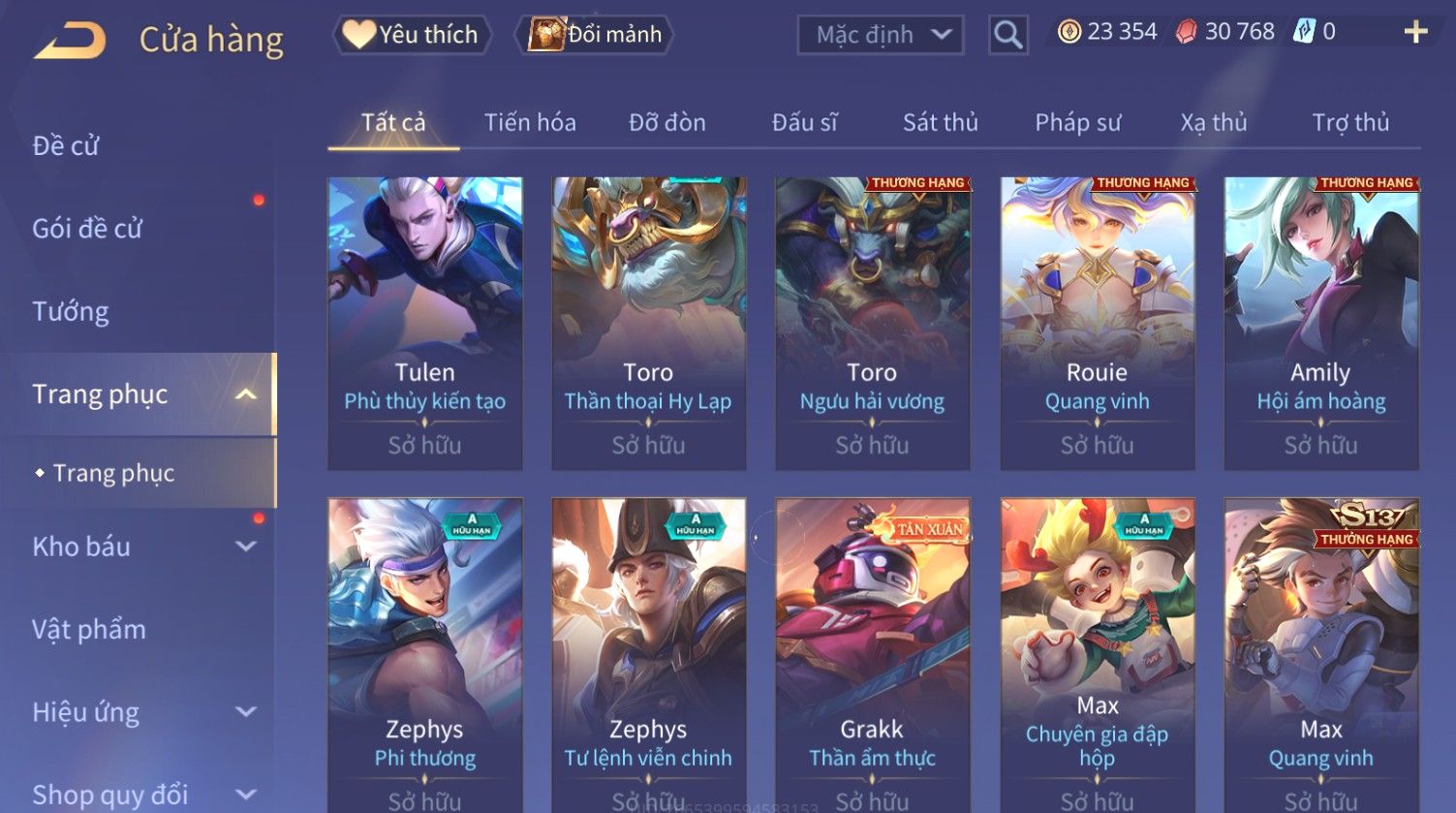This screenshot has width=1456, height=813.
Task: Switch to the Tiến hóa tab
Action: pos(530,123)
